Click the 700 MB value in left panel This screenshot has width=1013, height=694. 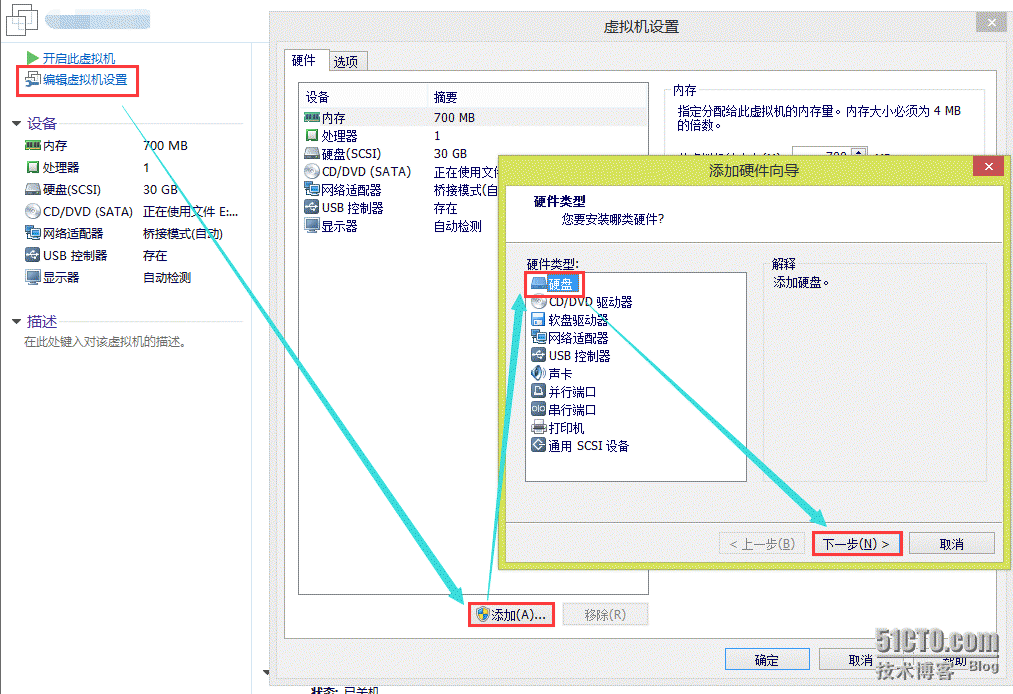tap(165, 145)
